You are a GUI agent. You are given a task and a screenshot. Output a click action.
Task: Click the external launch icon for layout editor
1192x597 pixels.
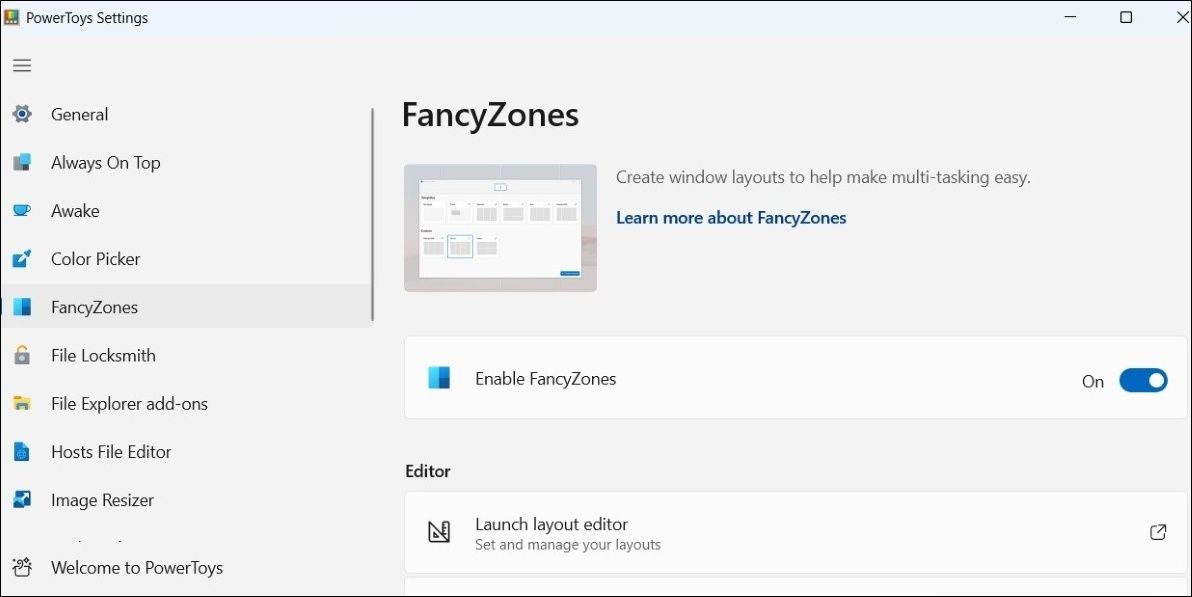pyautogui.click(x=1158, y=532)
